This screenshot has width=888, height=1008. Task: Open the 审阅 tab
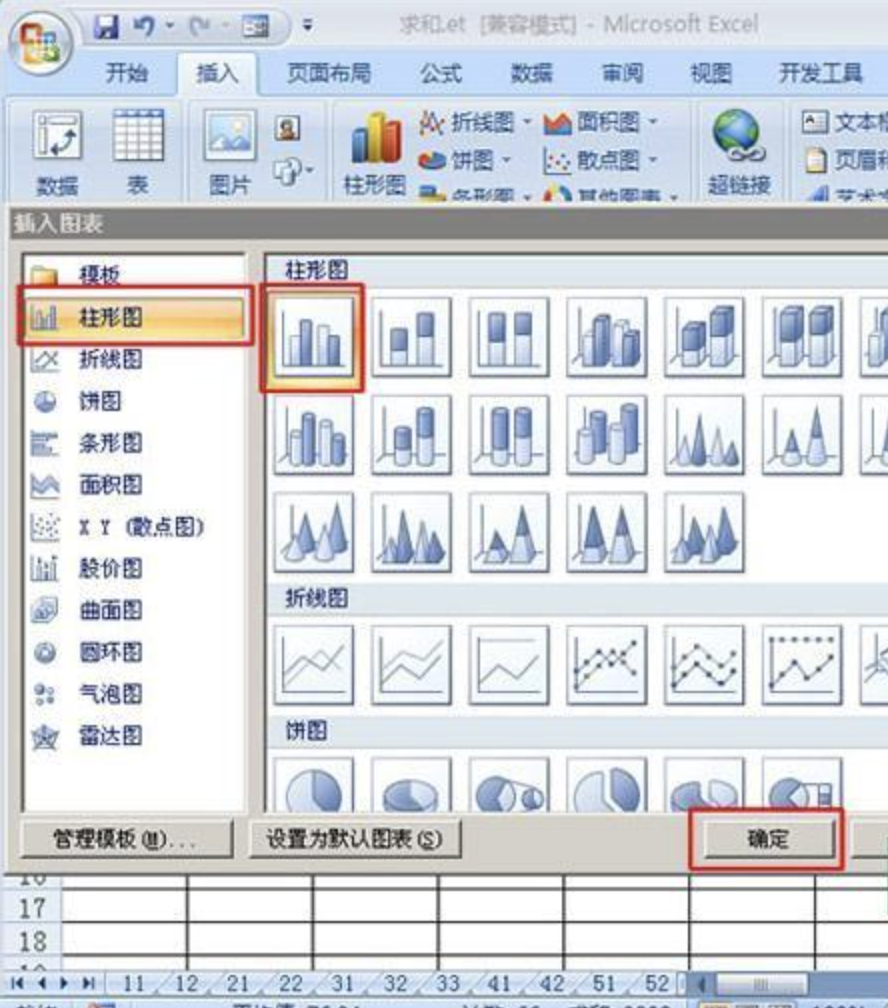pyautogui.click(x=622, y=73)
